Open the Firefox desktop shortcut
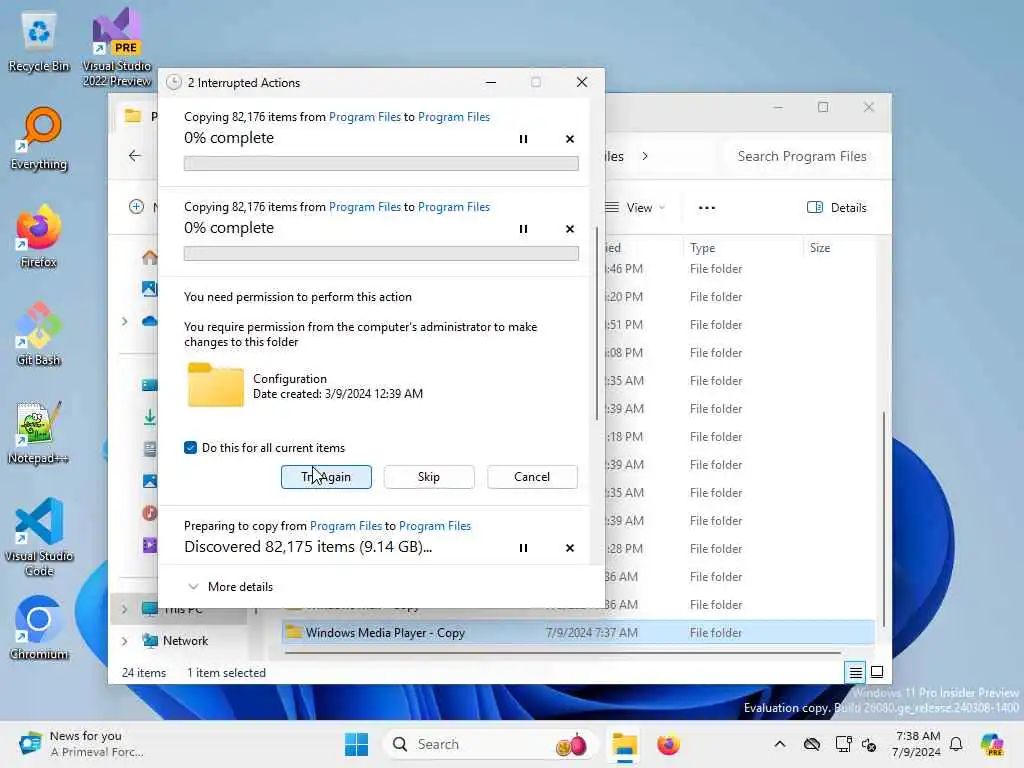Screen dimensions: 1024x768 tap(39, 237)
